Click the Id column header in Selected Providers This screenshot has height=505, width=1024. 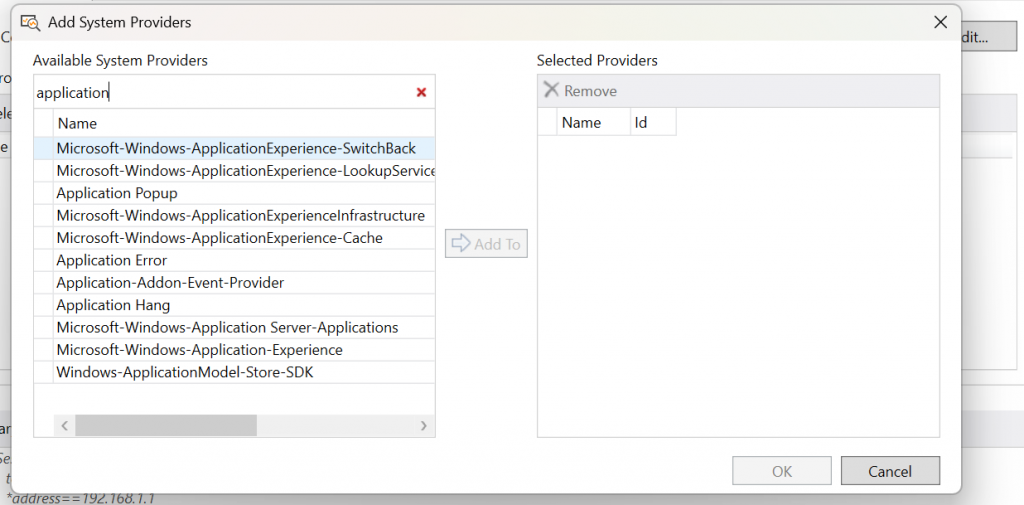pos(653,122)
